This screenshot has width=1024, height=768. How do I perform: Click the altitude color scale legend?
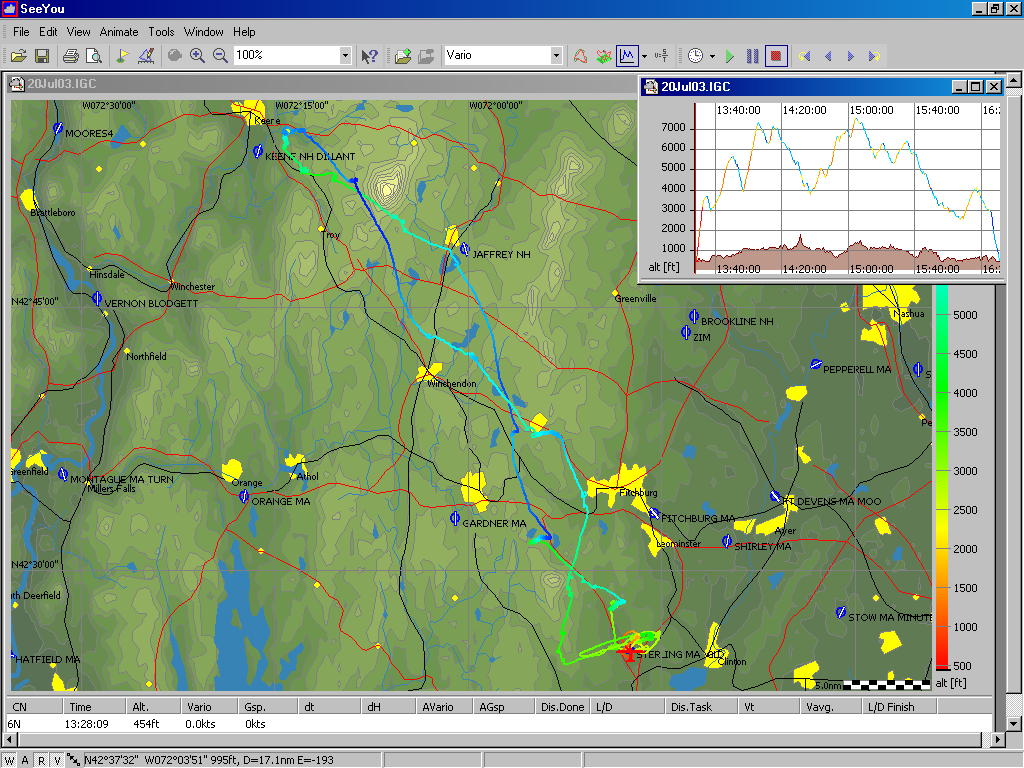(x=940, y=480)
